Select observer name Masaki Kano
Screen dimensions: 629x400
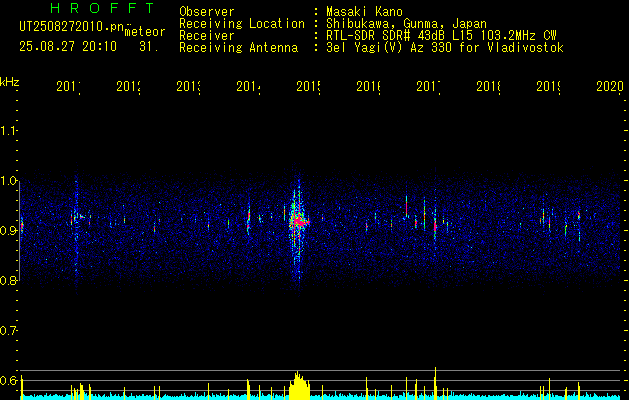364,12
